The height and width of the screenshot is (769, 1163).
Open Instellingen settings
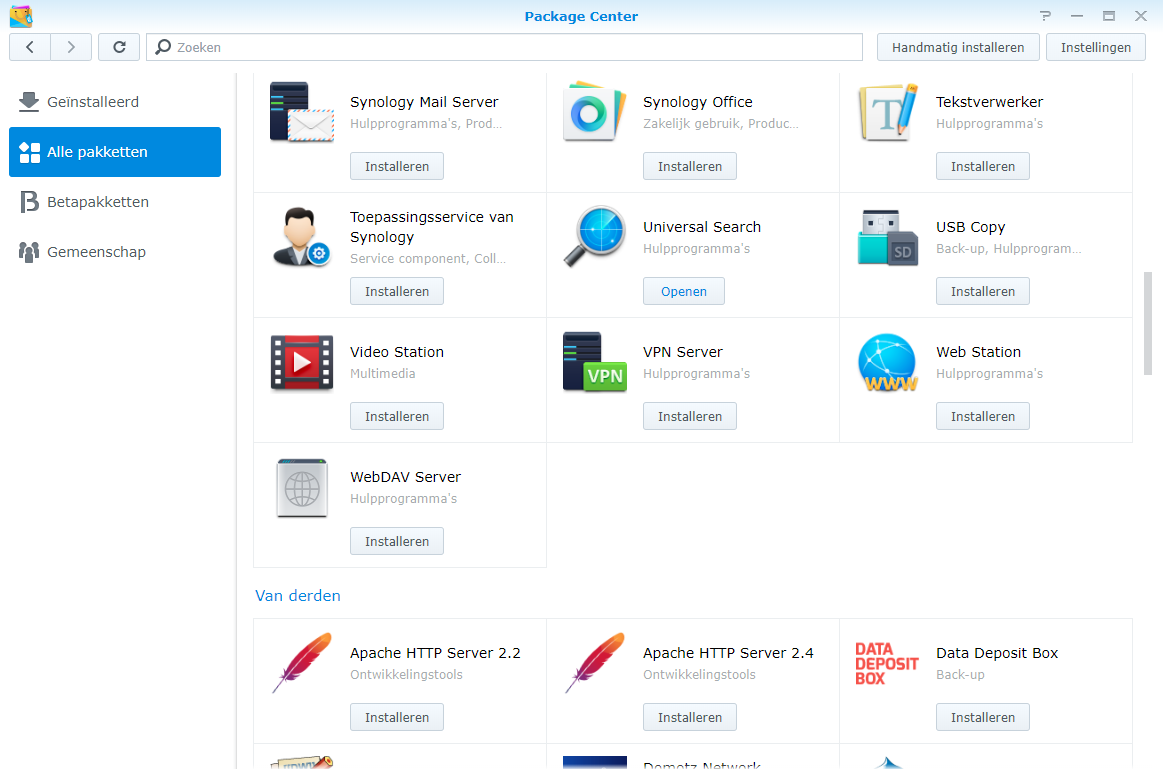[1096, 47]
